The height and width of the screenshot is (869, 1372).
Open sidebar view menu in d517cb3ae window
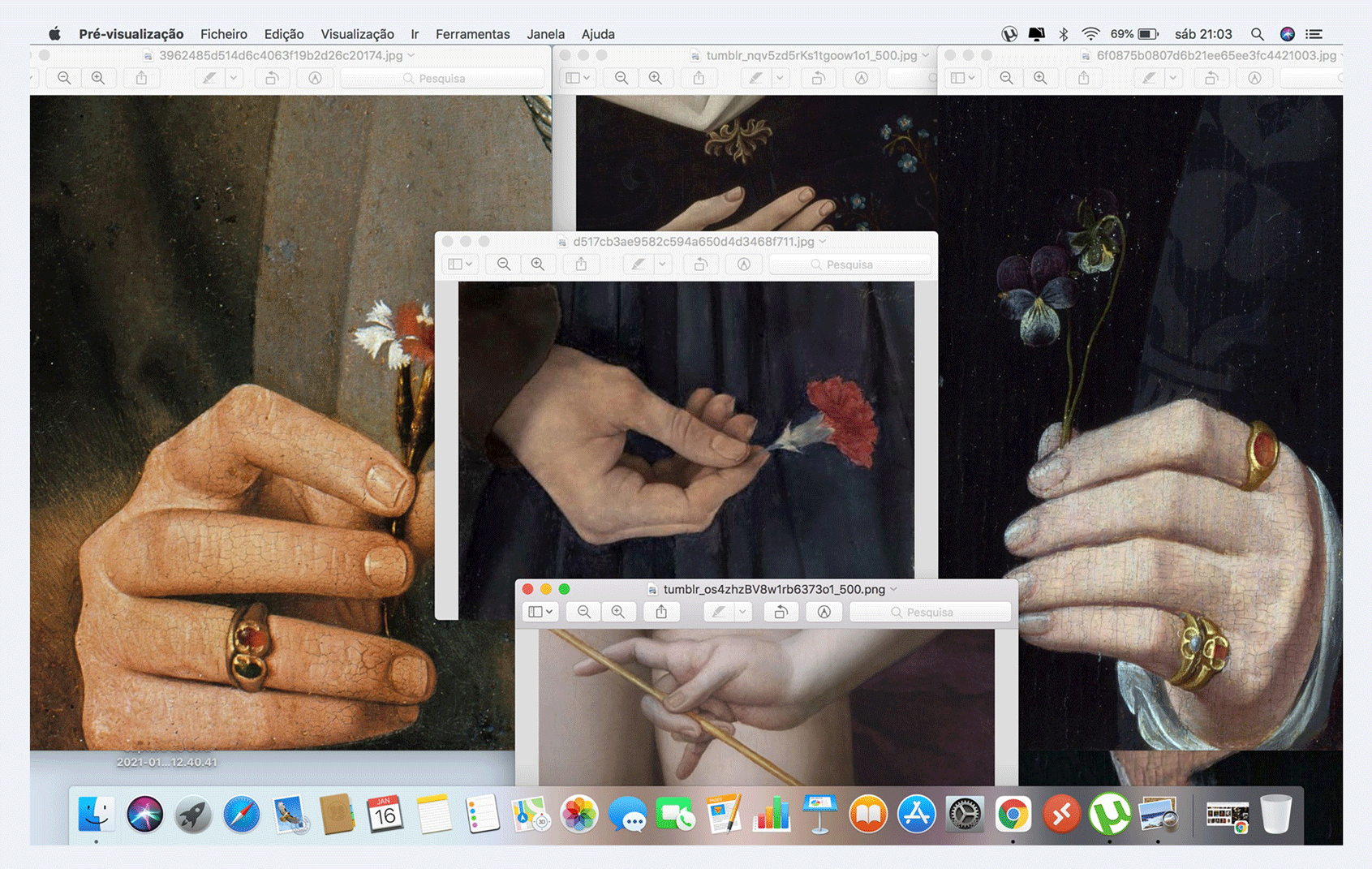460,265
